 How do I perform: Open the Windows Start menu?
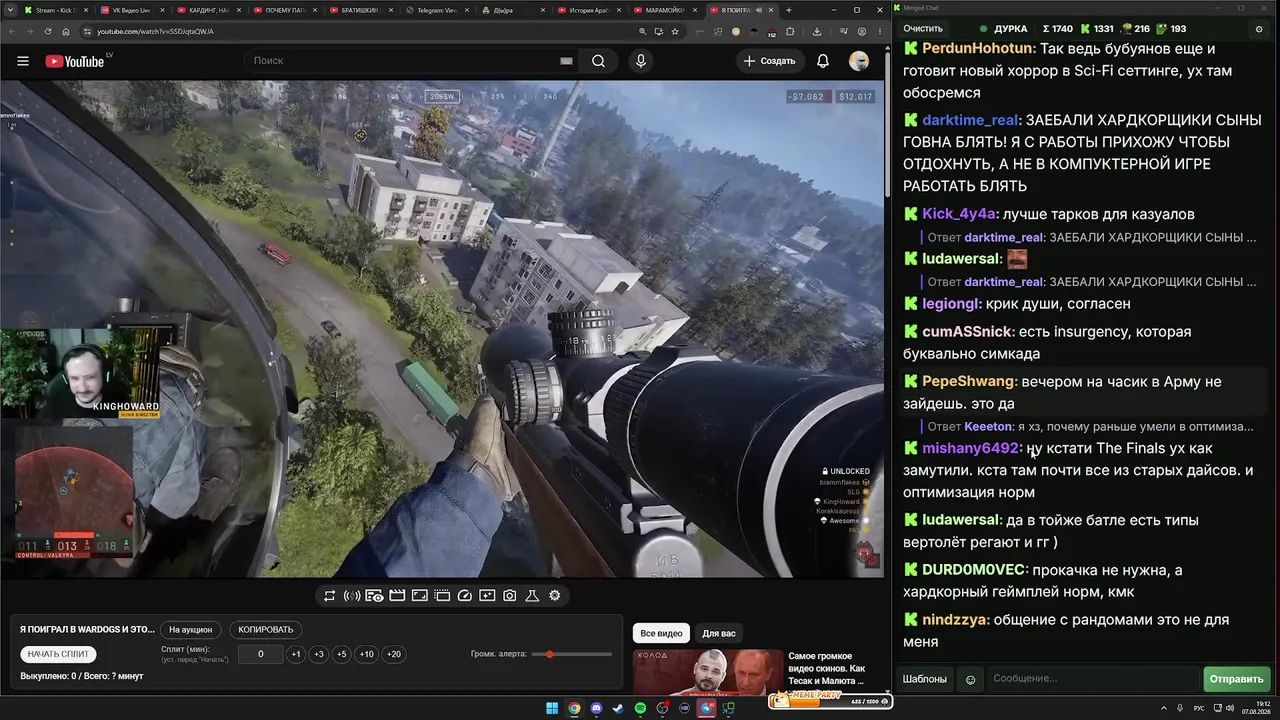tap(552, 709)
